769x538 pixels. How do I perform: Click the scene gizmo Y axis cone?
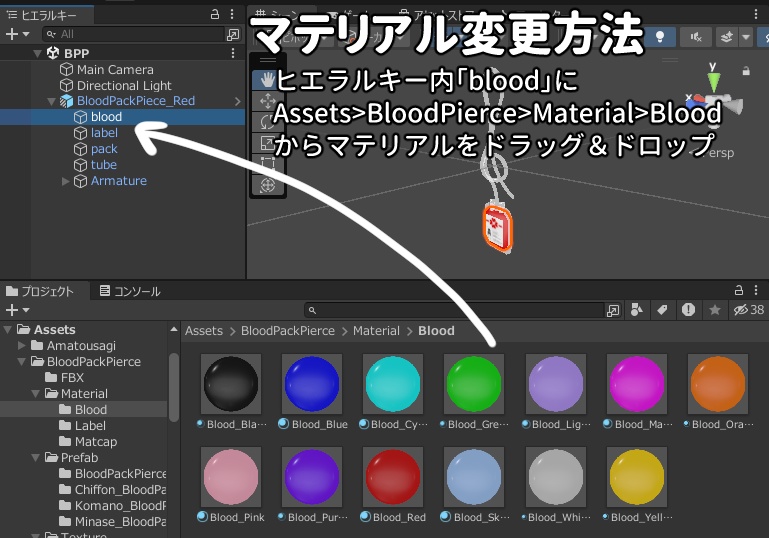[714, 81]
